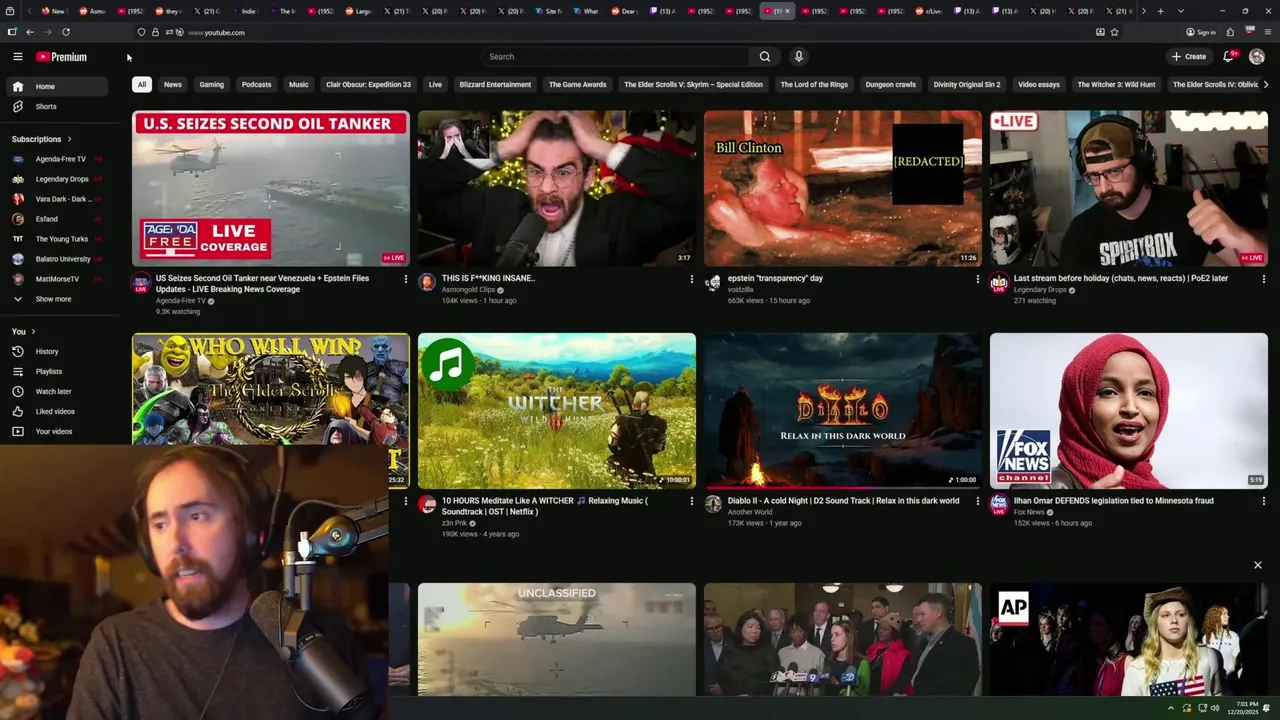Image resolution: width=1280 pixels, height=720 pixels.
Task: Select the News filter chip
Action: coord(173,85)
